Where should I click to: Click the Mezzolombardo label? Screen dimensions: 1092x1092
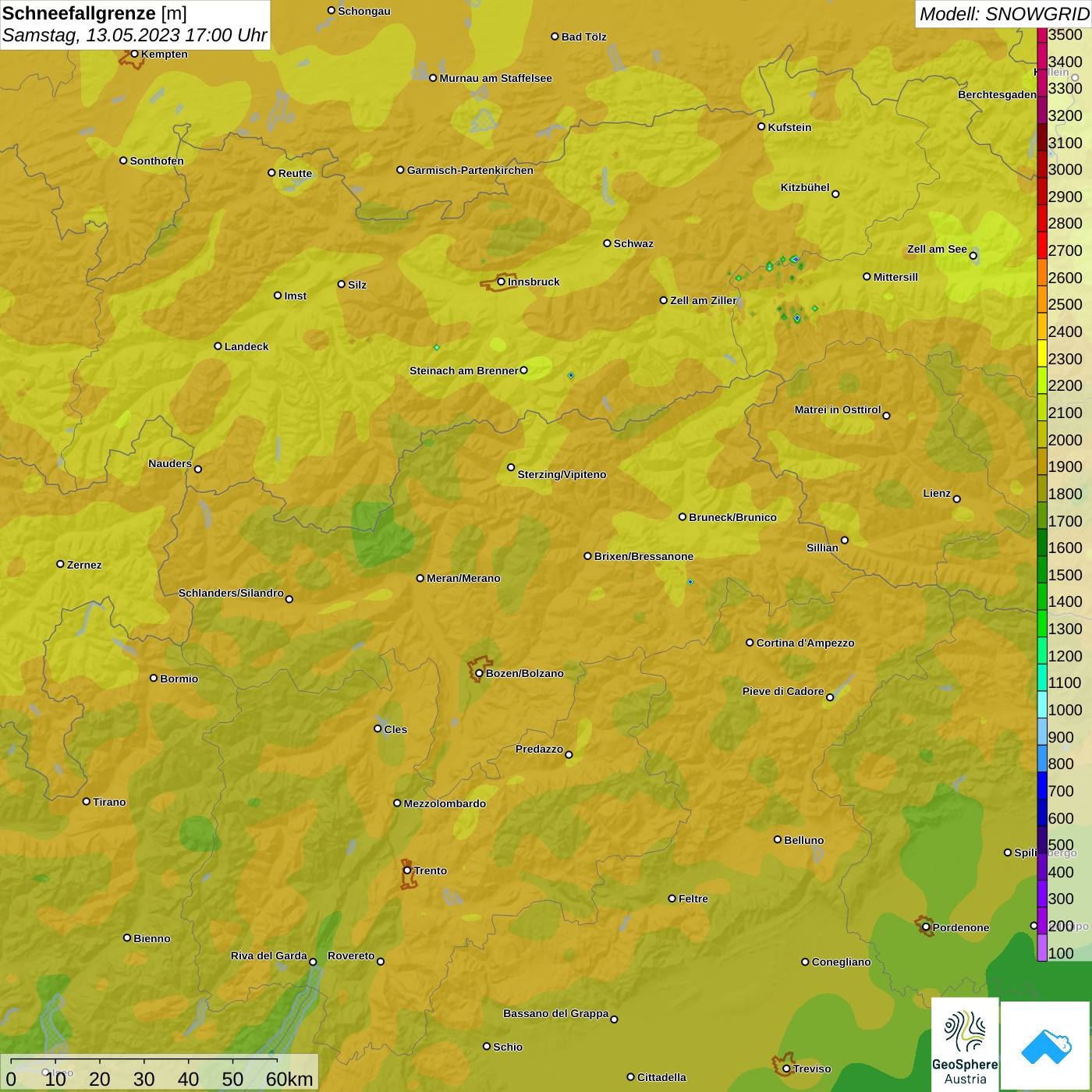click(445, 803)
